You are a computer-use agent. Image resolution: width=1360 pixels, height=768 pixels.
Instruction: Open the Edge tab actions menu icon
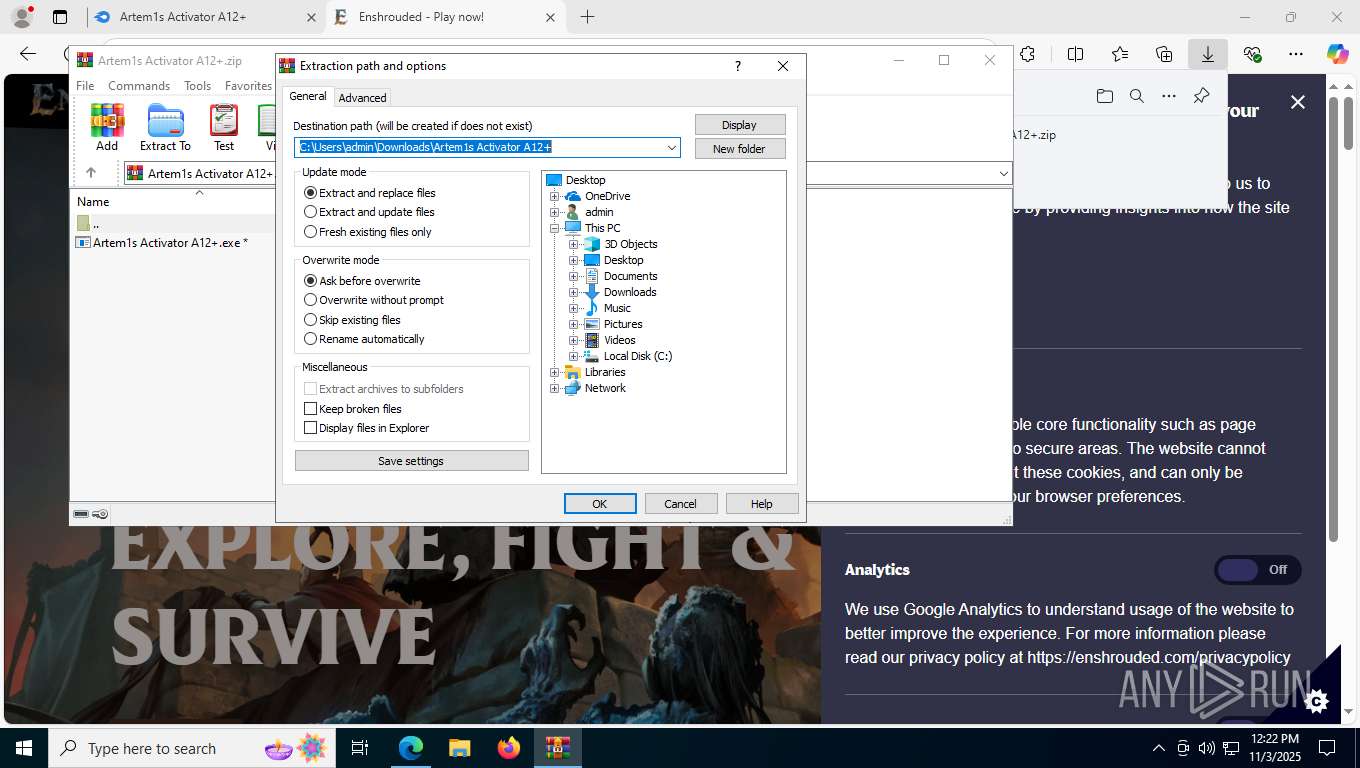[x=60, y=17]
